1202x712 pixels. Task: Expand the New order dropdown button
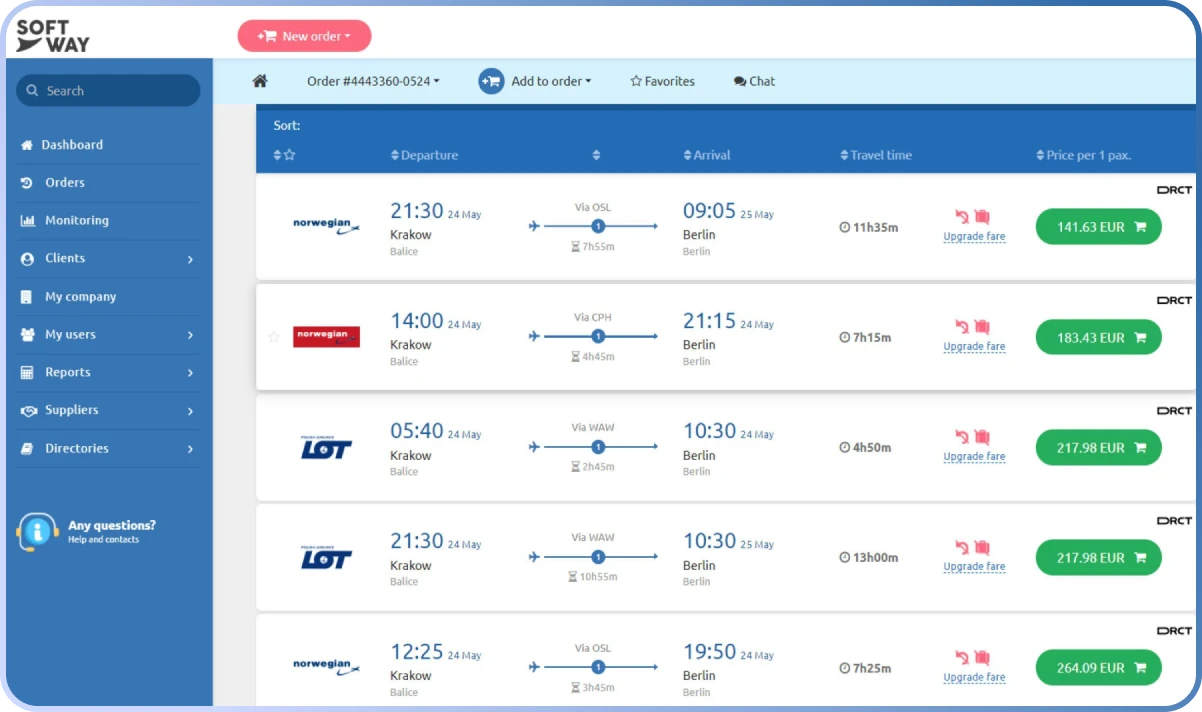[x=304, y=36]
